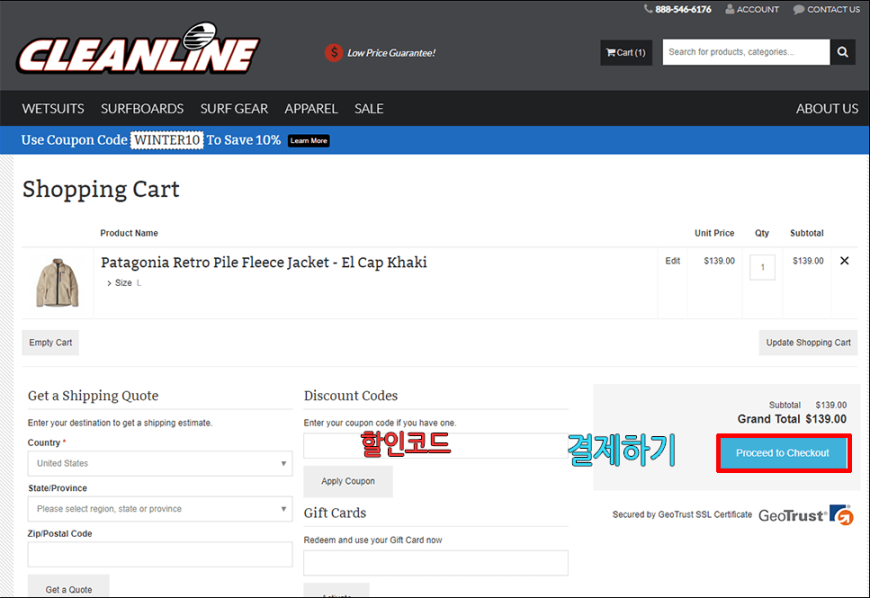Click the quantity field for the jacket
The image size is (870, 598).
point(762,267)
